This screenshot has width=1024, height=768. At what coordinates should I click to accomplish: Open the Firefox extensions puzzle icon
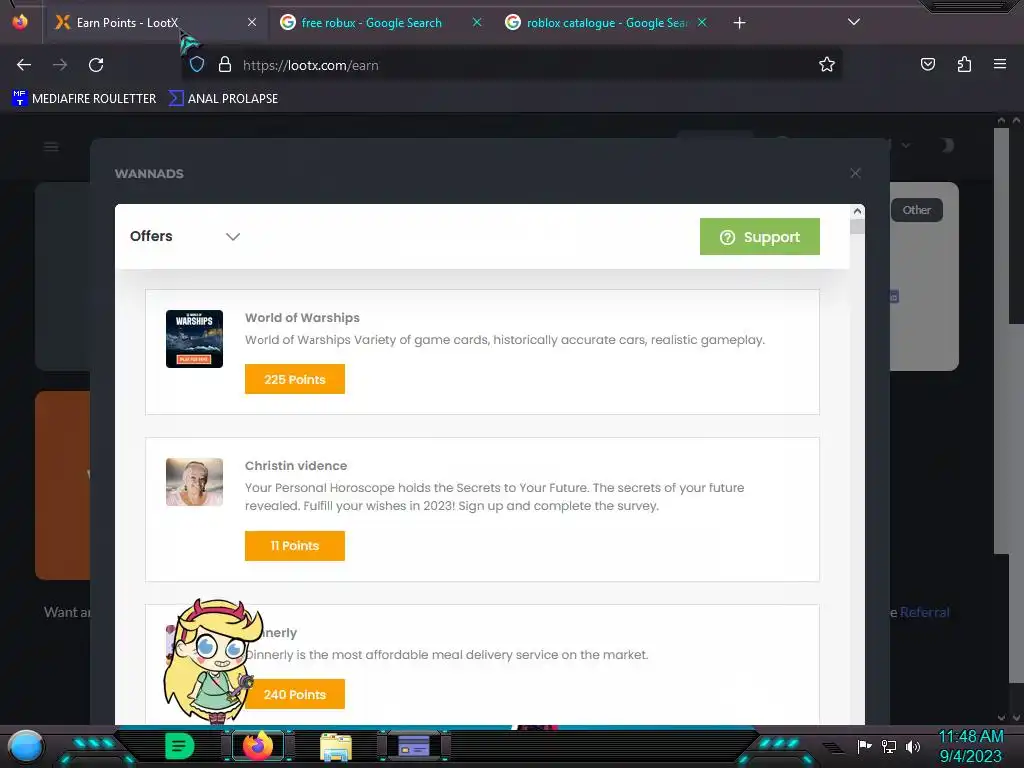pyautogui.click(x=964, y=64)
